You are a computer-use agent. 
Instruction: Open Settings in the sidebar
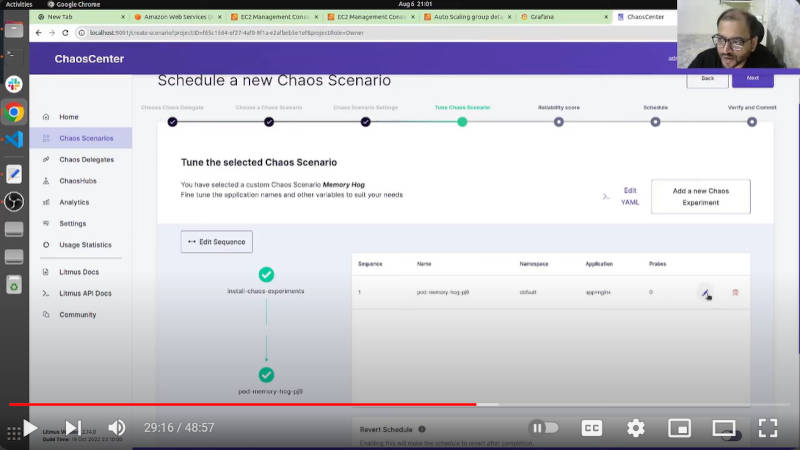[x=72, y=223]
